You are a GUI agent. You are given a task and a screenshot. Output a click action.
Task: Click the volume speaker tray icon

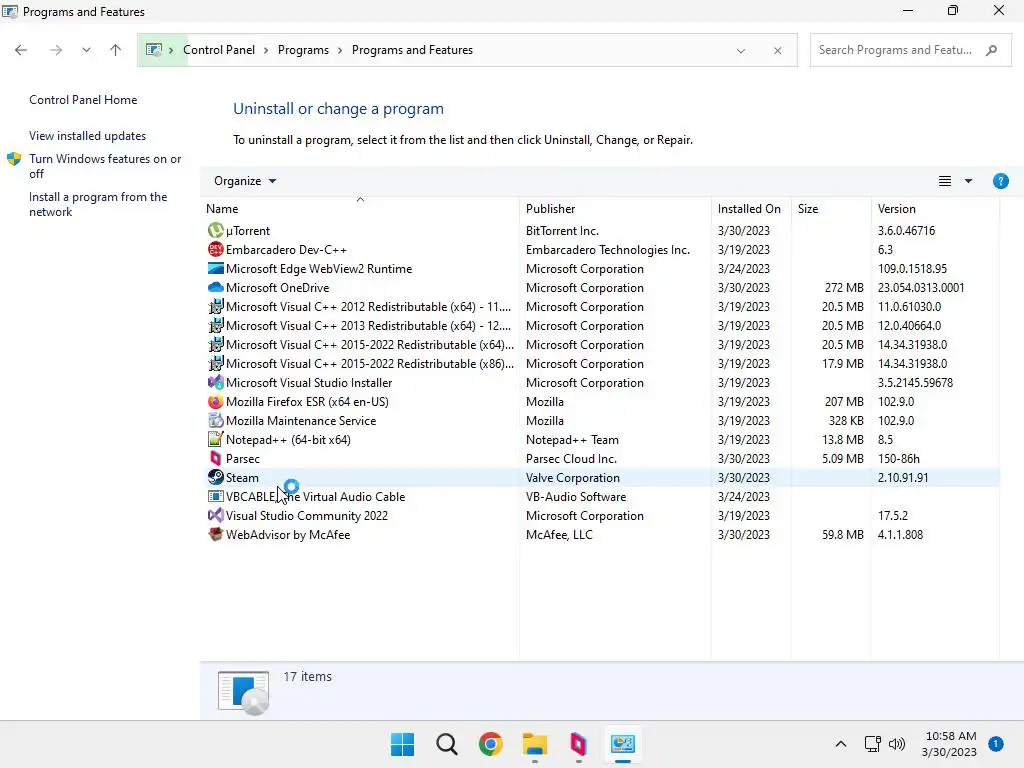[x=897, y=744]
